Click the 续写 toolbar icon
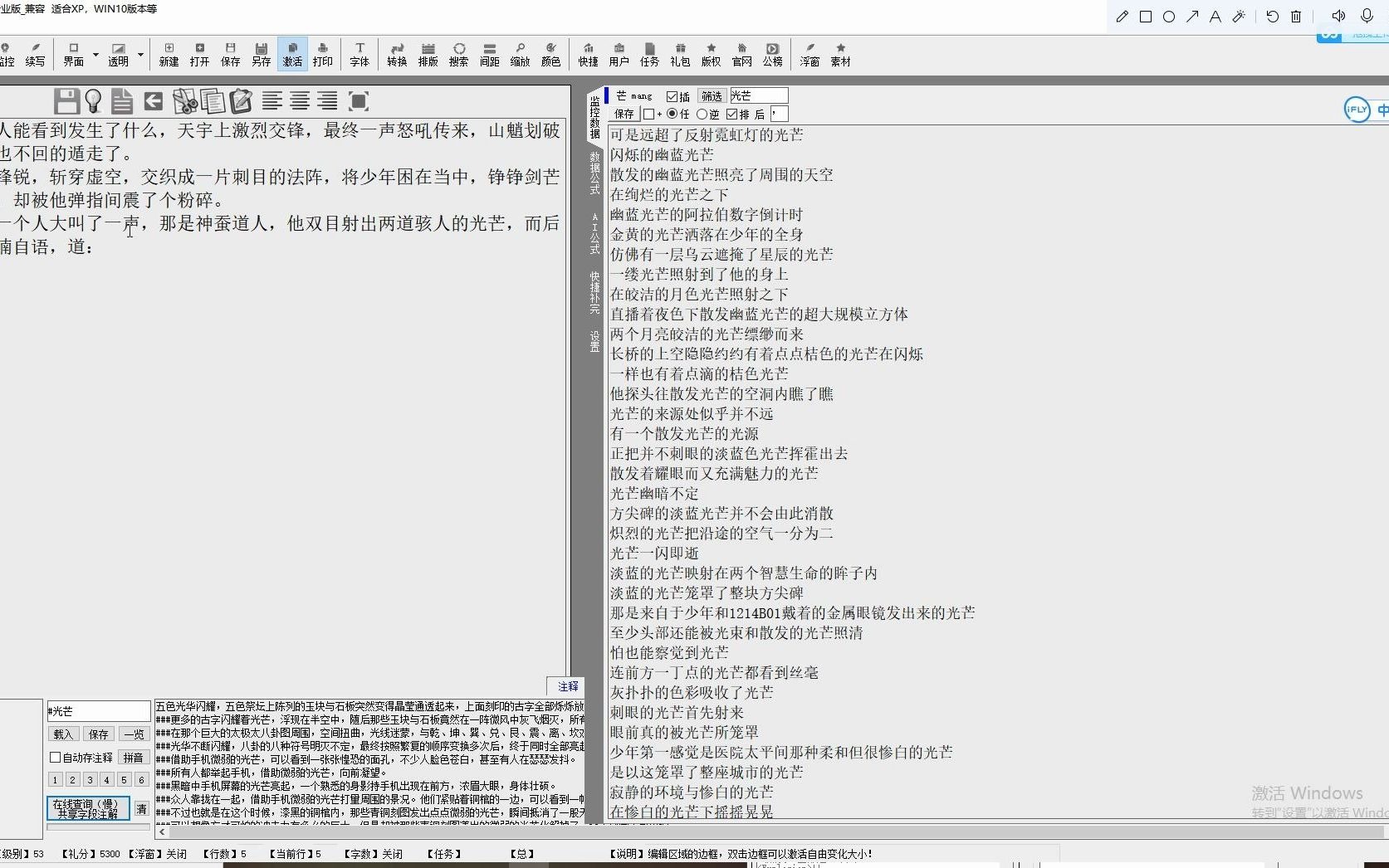 click(x=35, y=54)
